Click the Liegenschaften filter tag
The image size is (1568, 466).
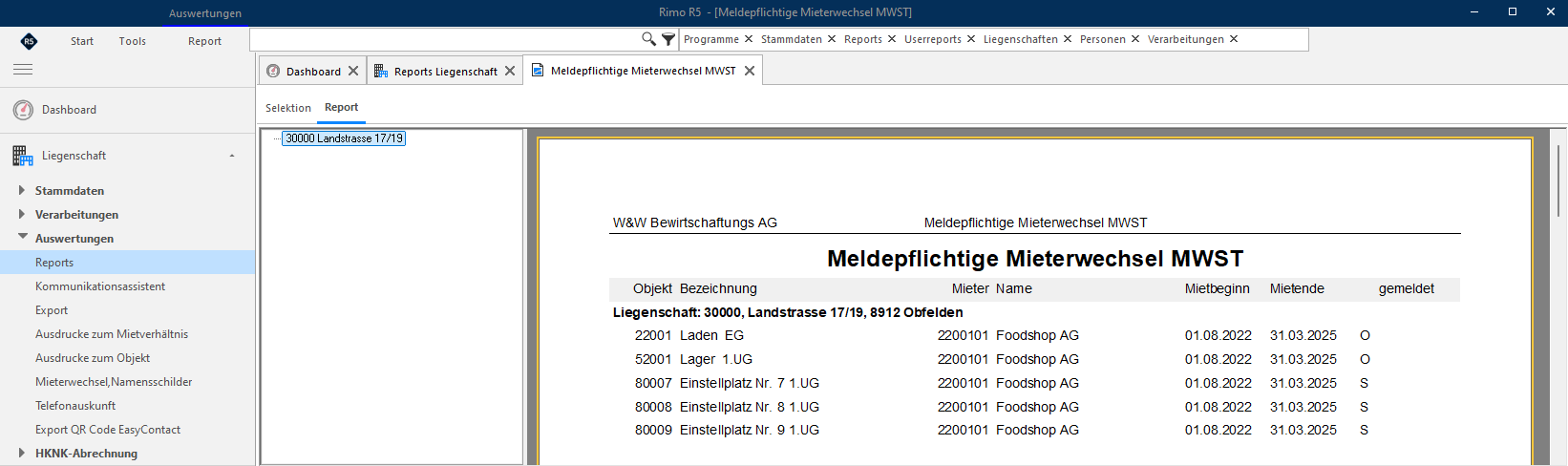click(x=1021, y=39)
